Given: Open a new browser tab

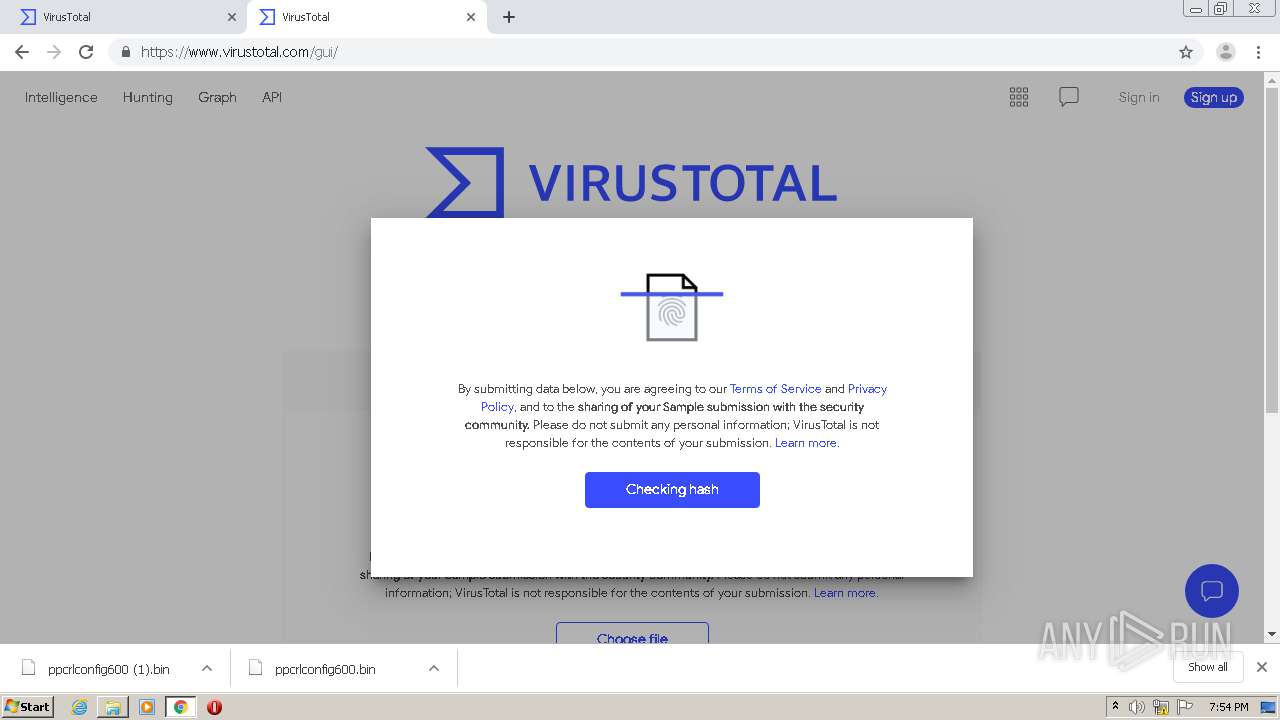Looking at the screenshot, I should tap(508, 17).
